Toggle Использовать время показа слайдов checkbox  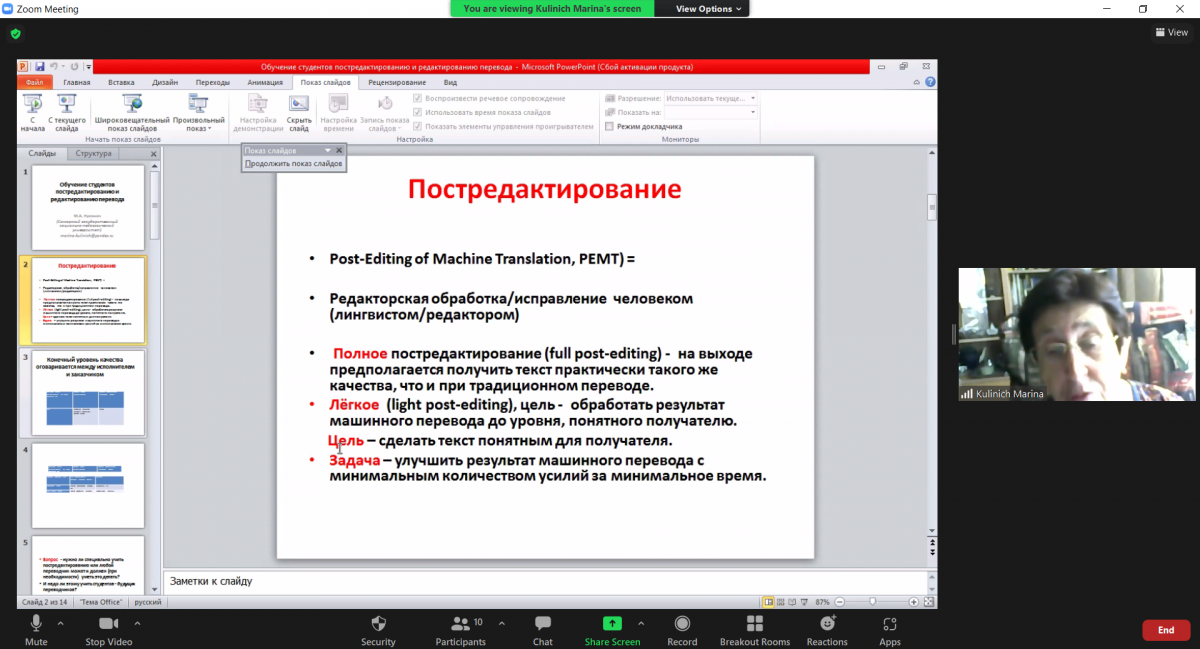tap(417, 113)
